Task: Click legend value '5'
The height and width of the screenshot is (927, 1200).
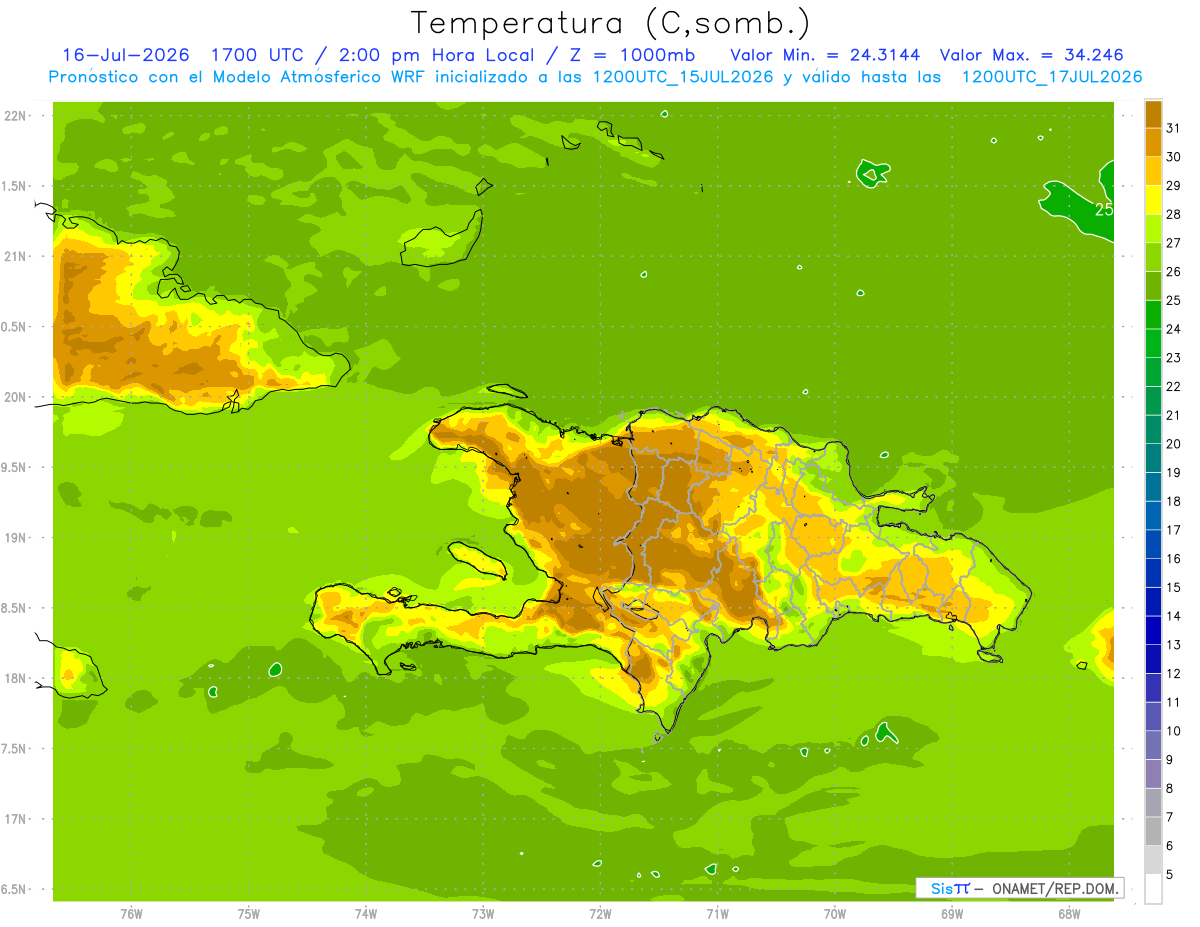Action: (x=1169, y=875)
